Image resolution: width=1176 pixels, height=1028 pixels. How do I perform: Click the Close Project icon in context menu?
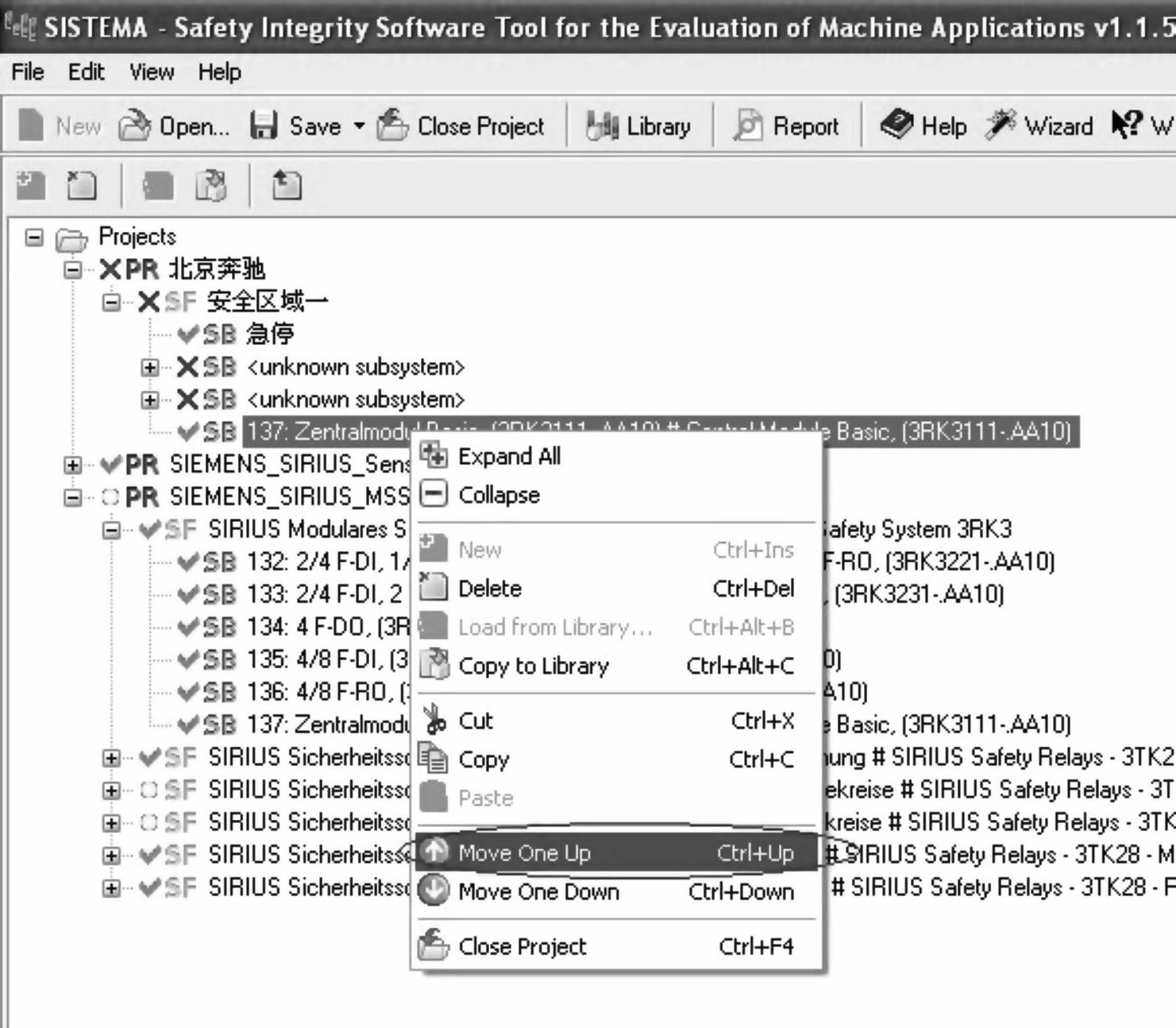(x=434, y=945)
